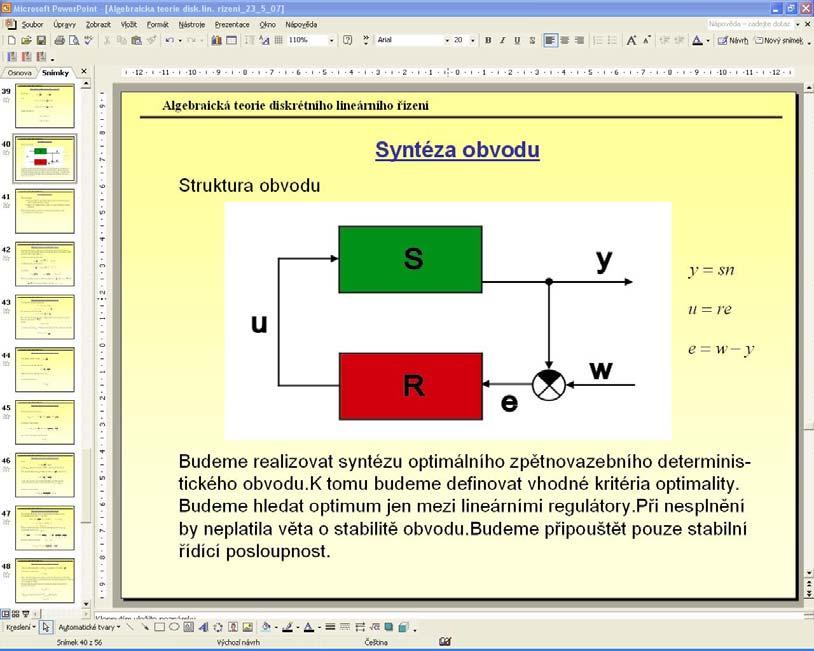Click the Print icon
Screen dimensions: 814x651
[x=60, y=40]
